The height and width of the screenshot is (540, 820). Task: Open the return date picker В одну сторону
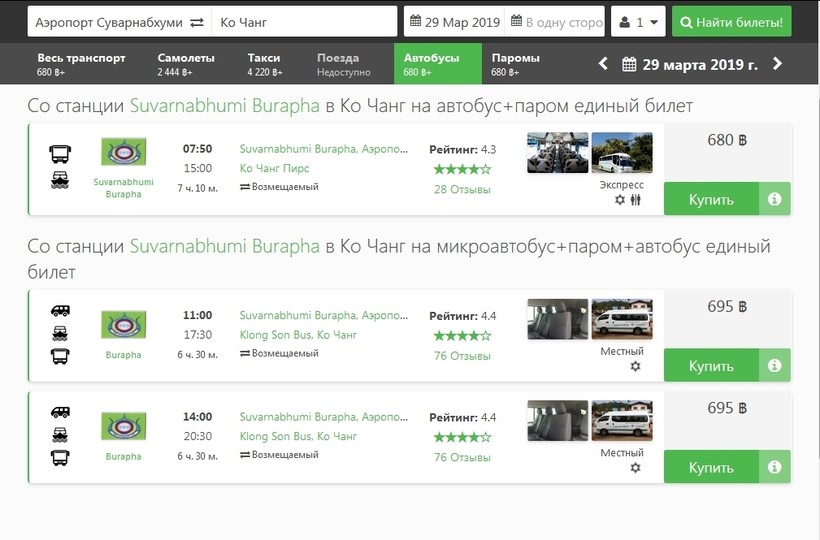[x=556, y=22]
